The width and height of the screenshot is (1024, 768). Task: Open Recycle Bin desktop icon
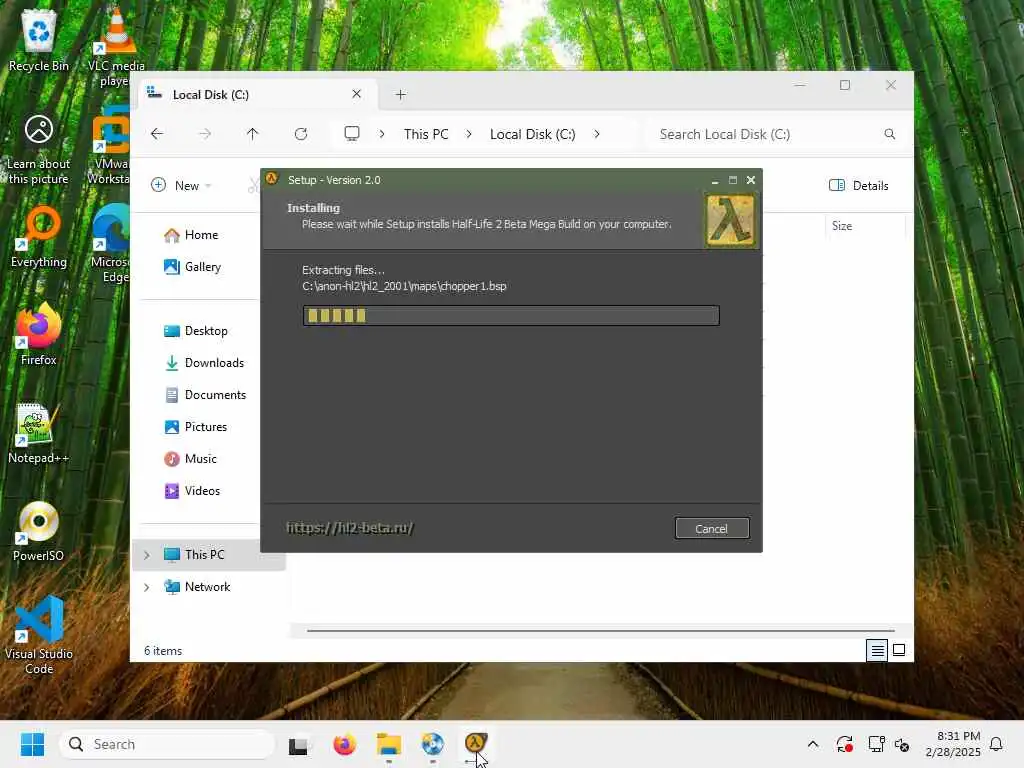tap(39, 38)
